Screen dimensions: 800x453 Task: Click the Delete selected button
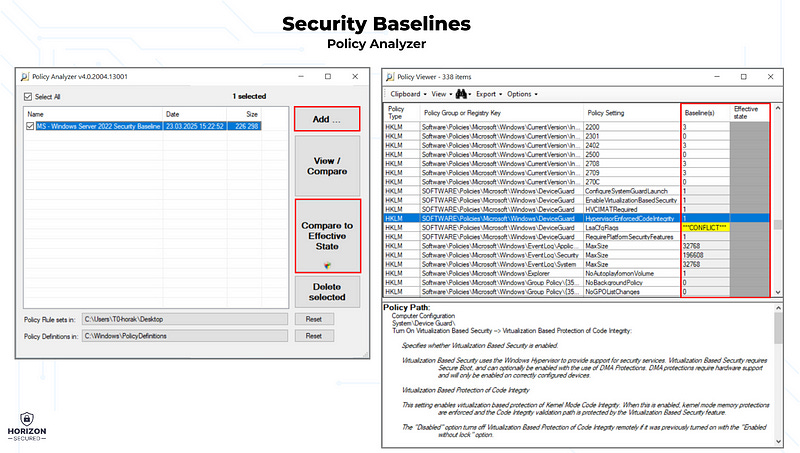pyautogui.click(x=327, y=292)
